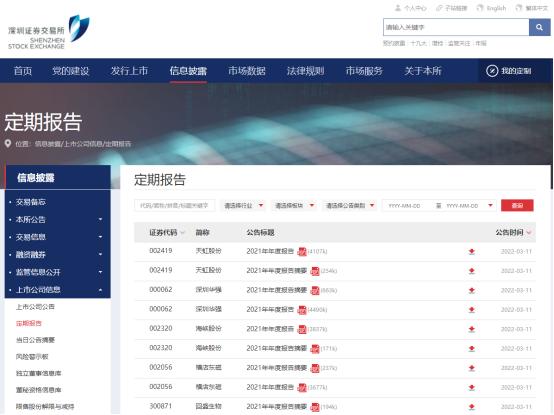Open the 请选择公告类别 dropdown
This screenshot has height=415, width=554.
click(350, 206)
